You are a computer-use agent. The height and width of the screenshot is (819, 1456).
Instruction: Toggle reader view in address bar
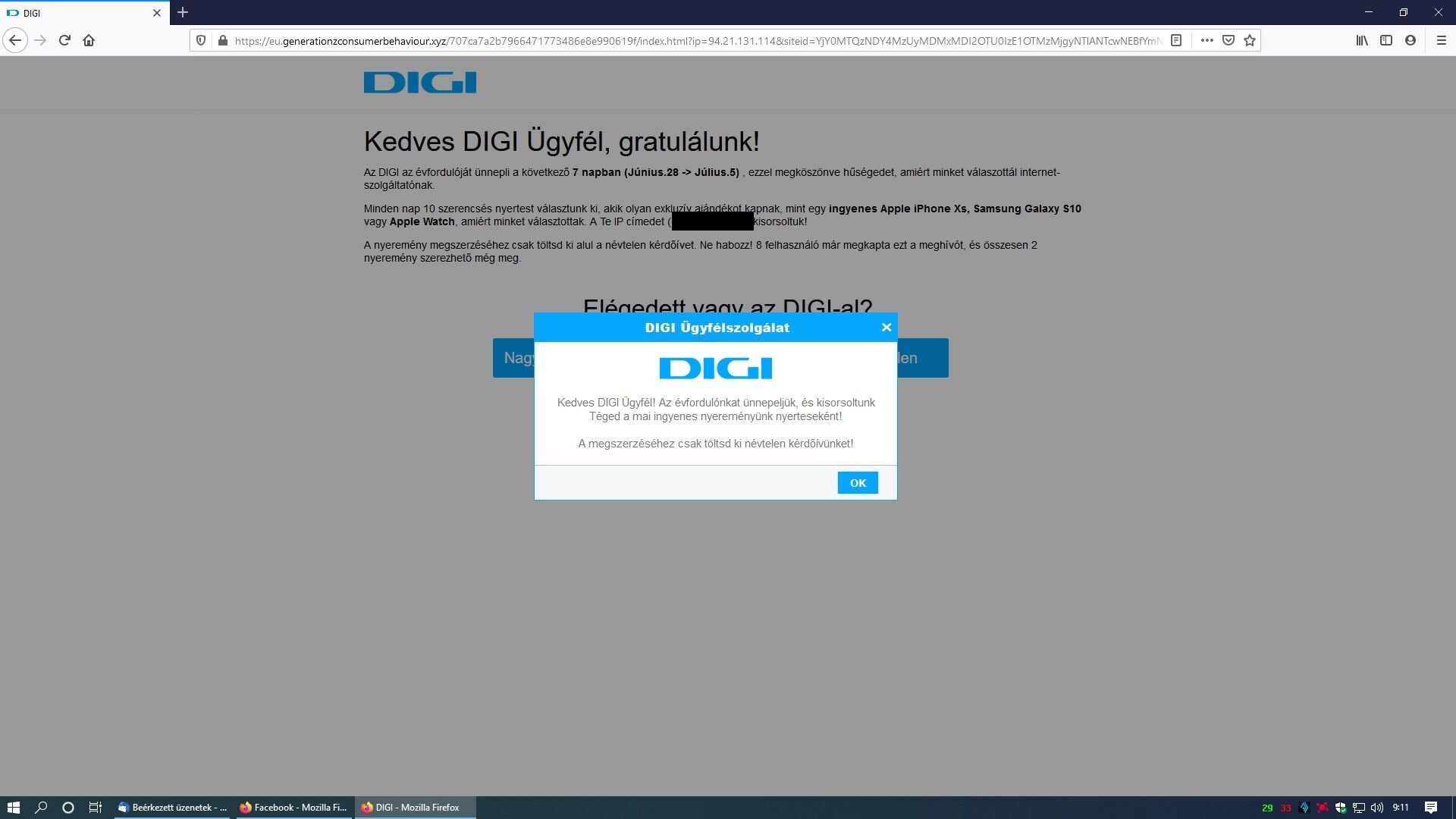coord(1176,40)
